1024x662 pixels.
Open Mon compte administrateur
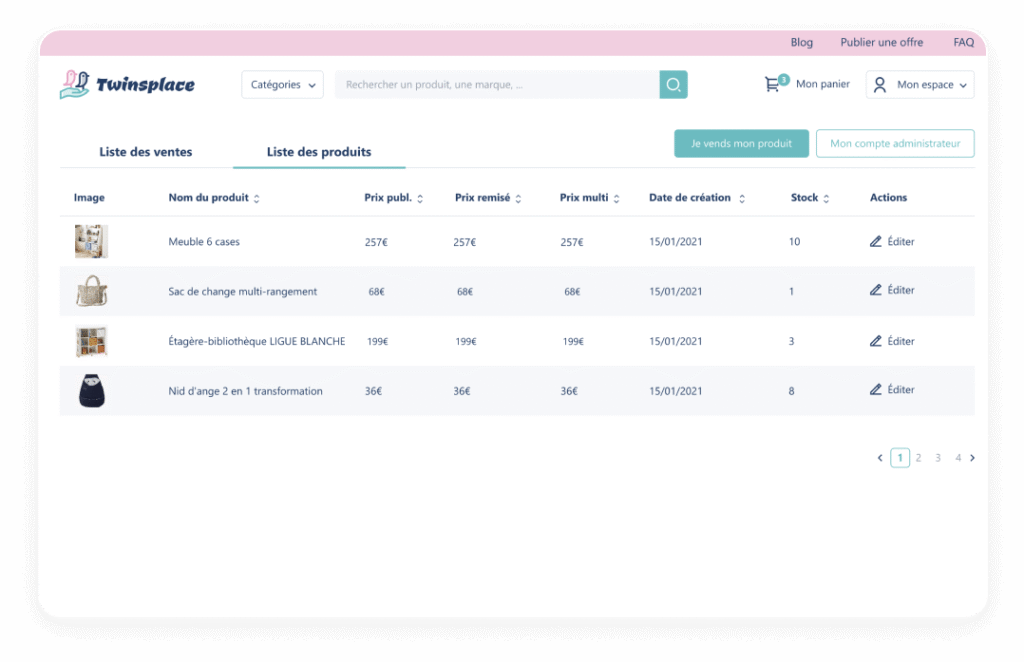(x=895, y=144)
